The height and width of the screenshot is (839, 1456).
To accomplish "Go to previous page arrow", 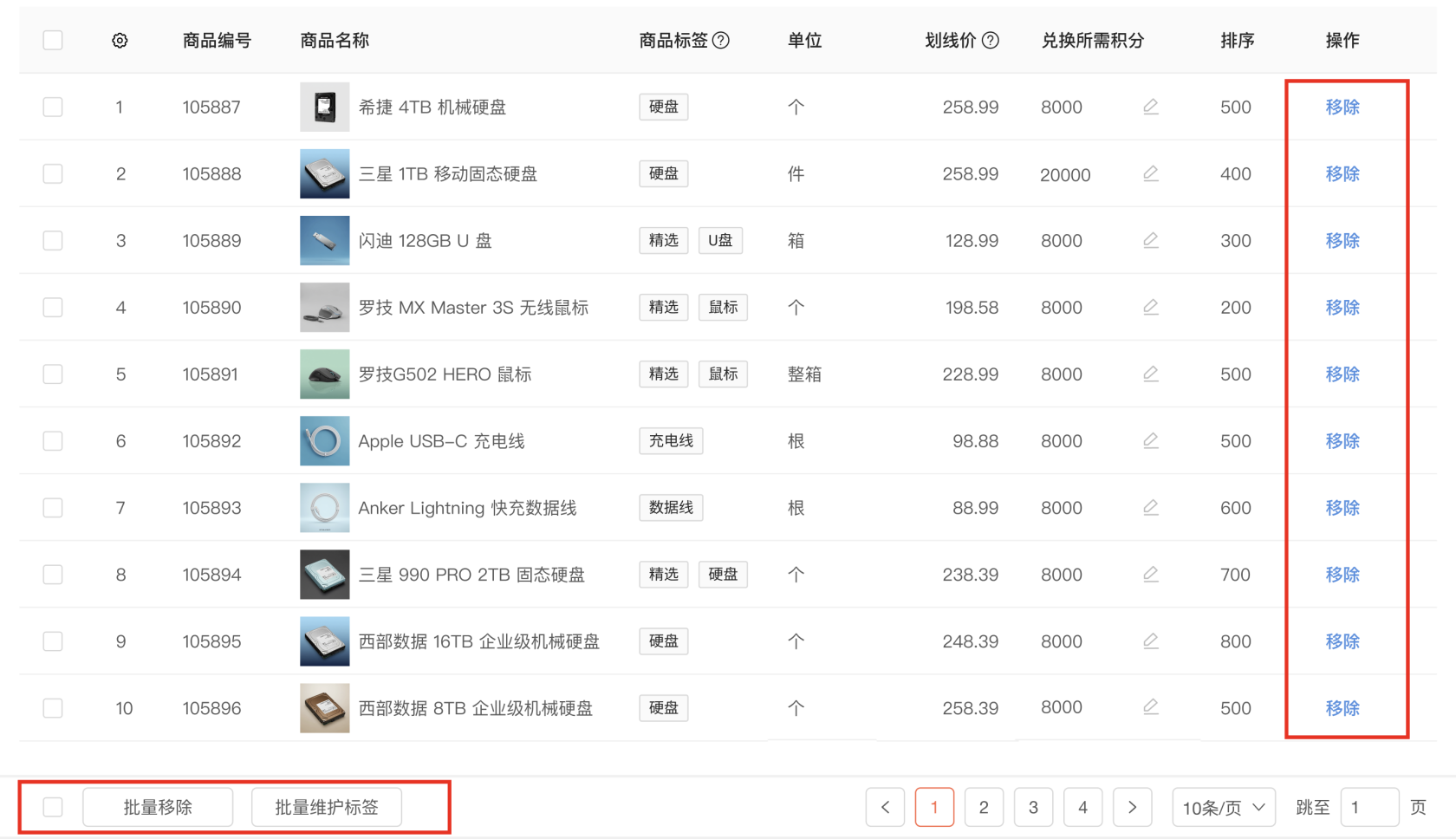I will tap(885, 807).
